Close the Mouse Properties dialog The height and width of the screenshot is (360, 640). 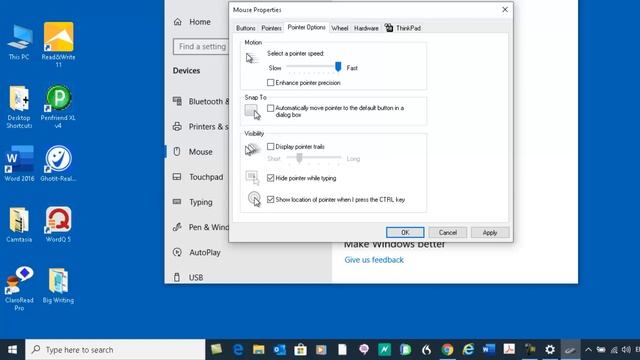tap(505, 9)
